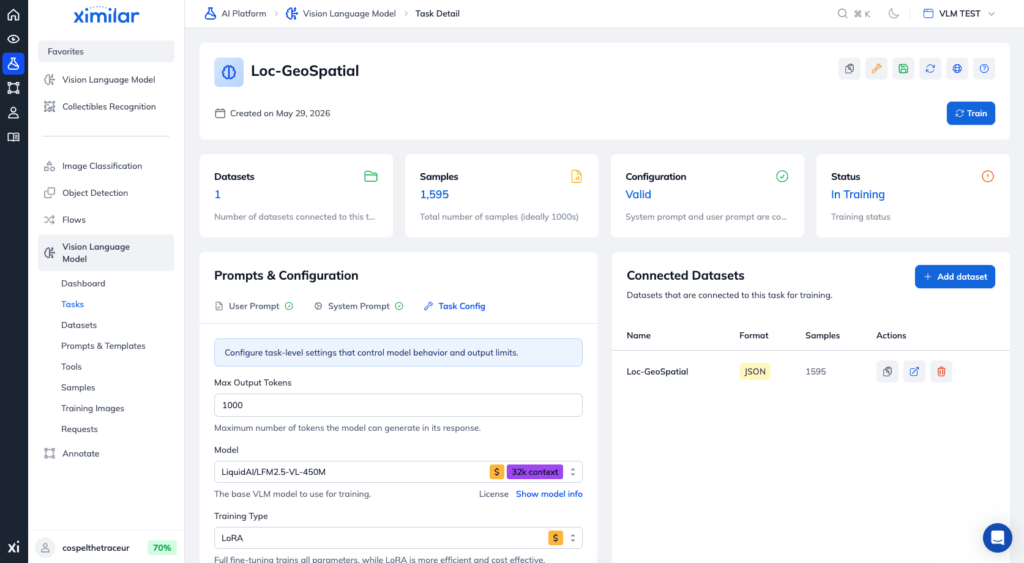Open the VLM TEST workspace dropdown
1024x563 pixels.
(x=959, y=14)
